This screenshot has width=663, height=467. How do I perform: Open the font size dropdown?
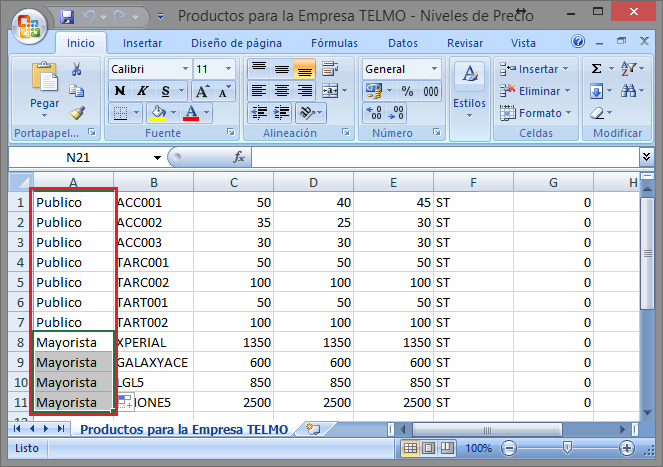pos(228,69)
